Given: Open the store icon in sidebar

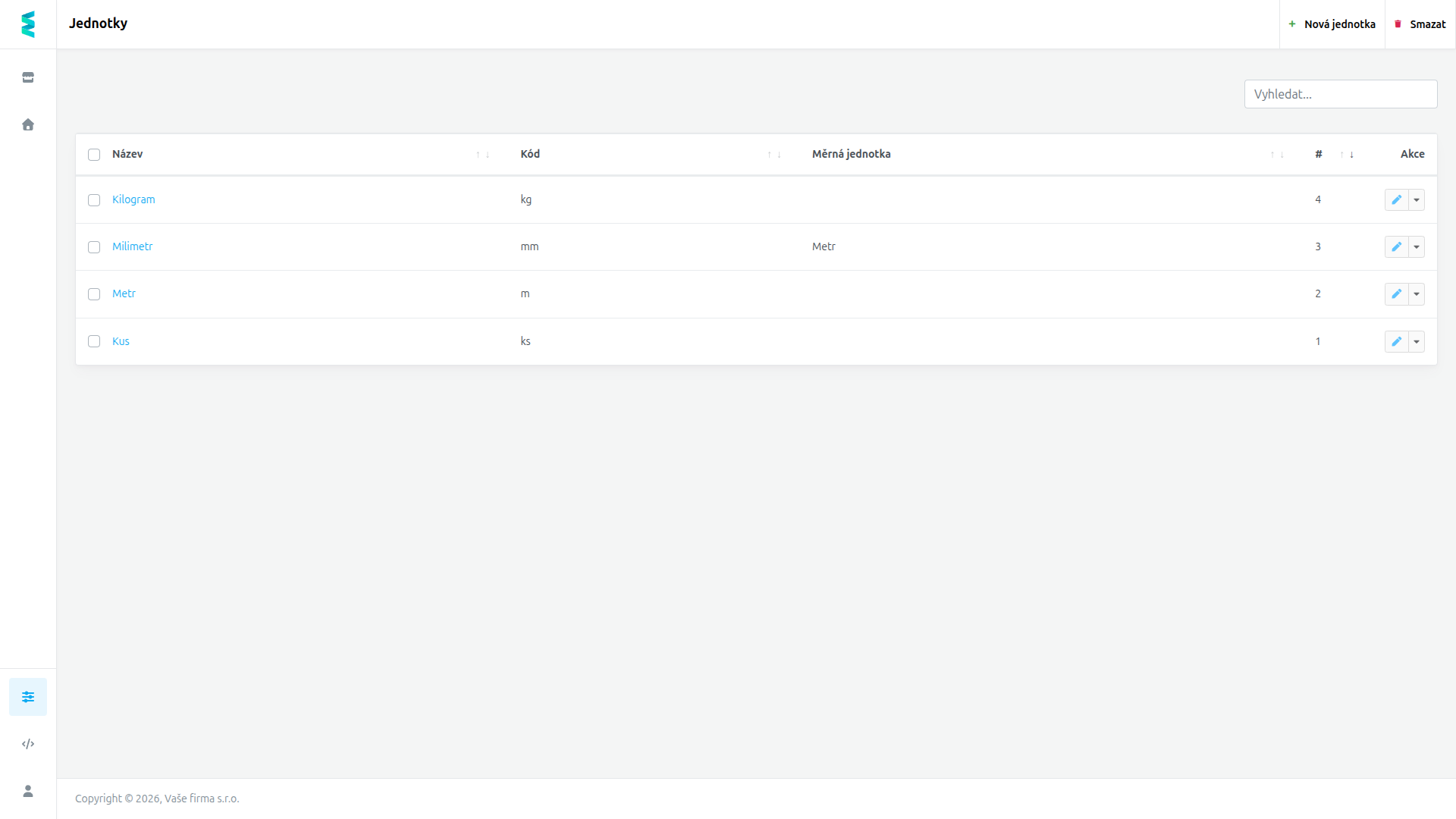Looking at the screenshot, I should [x=28, y=77].
